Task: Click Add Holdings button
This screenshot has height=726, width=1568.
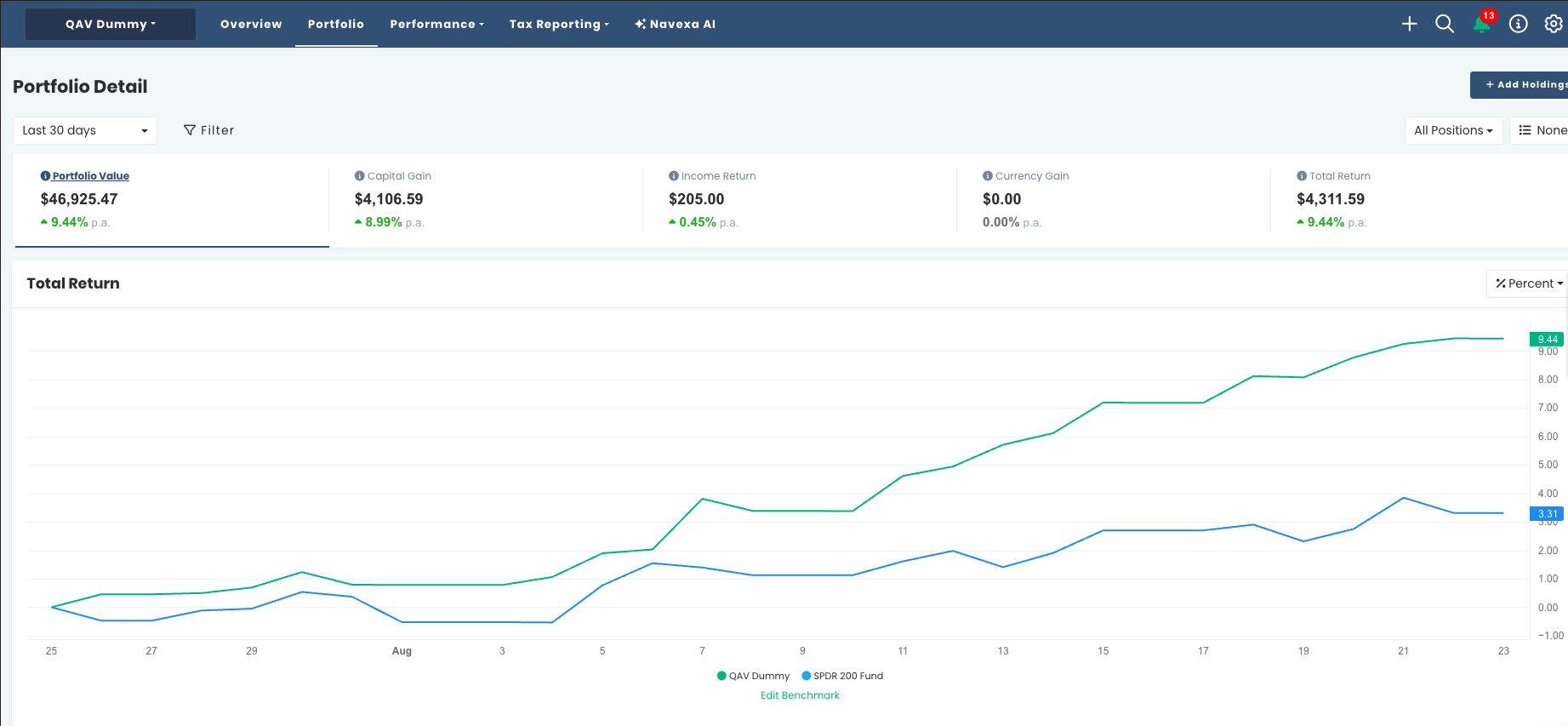Action: pyautogui.click(x=1521, y=84)
